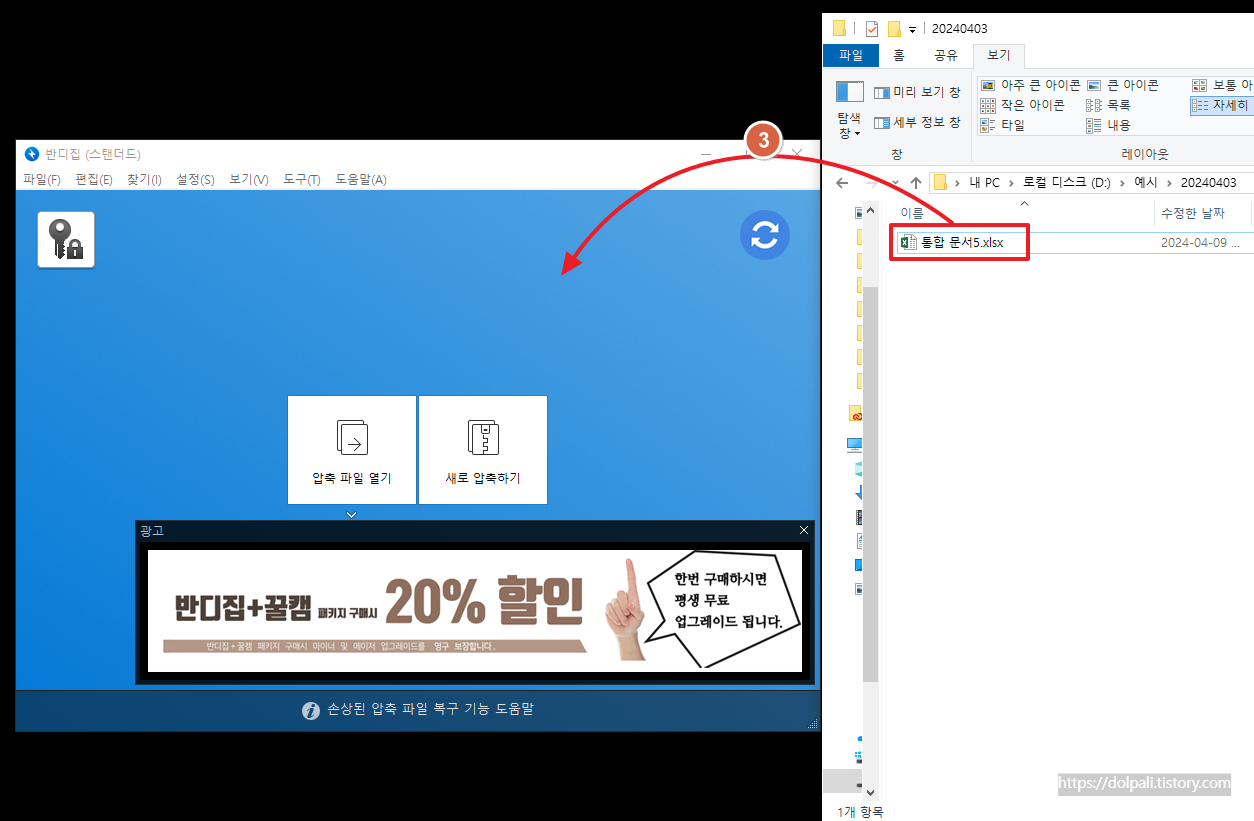This screenshot has height=821, width=1254.
Task: Click the navigation pane scroll-up arrow
Action: coord(870,210)
